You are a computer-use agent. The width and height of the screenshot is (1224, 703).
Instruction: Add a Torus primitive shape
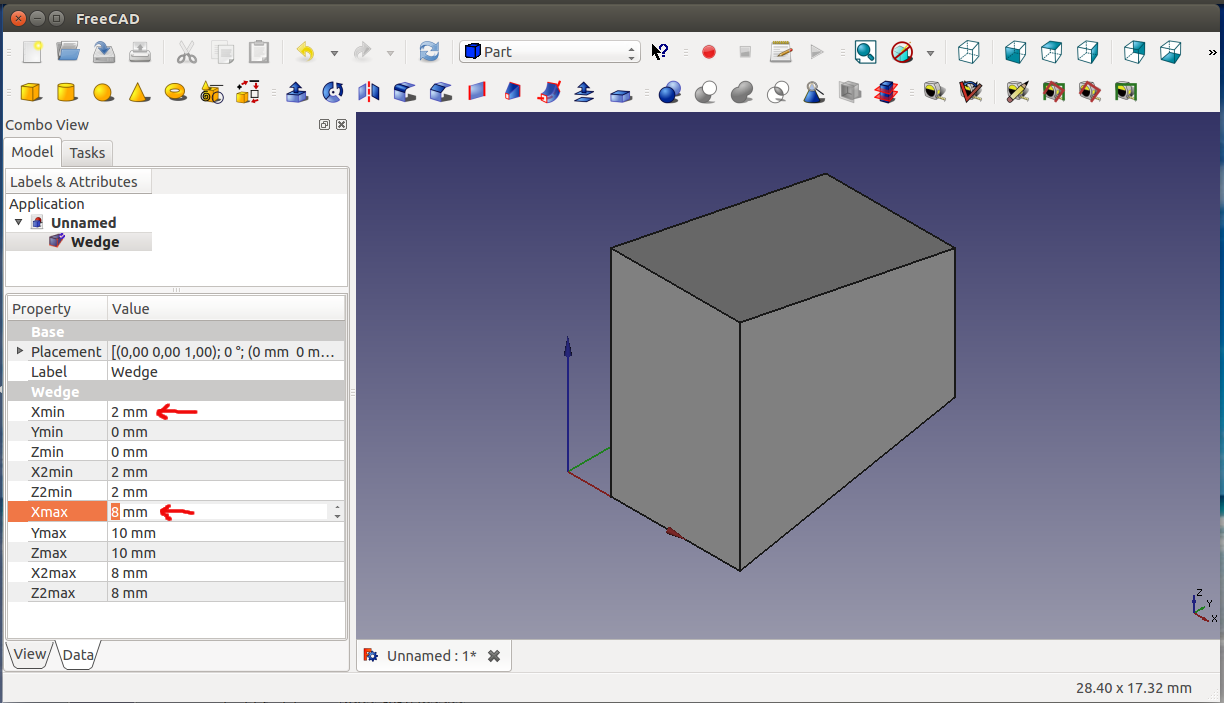coord(176,92)
